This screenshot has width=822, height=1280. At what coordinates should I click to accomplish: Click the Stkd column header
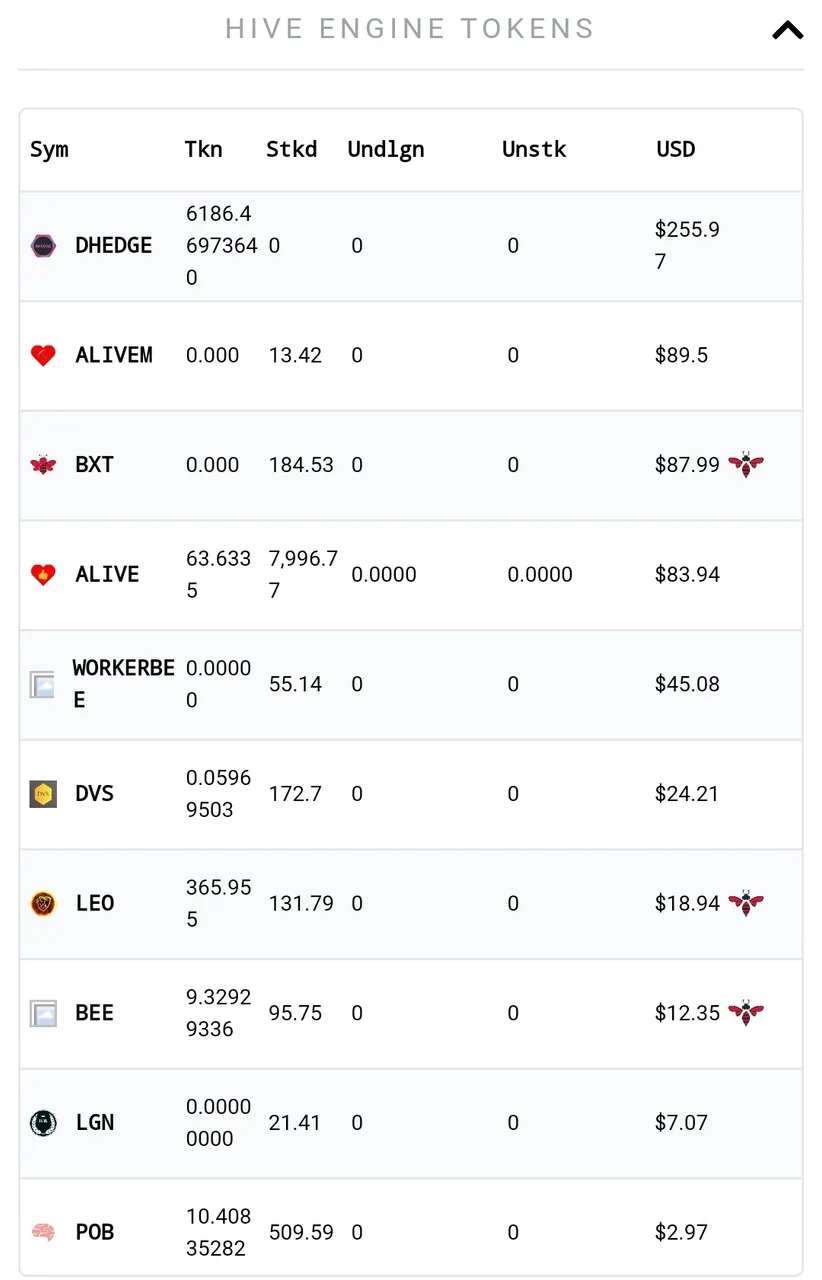tap(291, 150)
